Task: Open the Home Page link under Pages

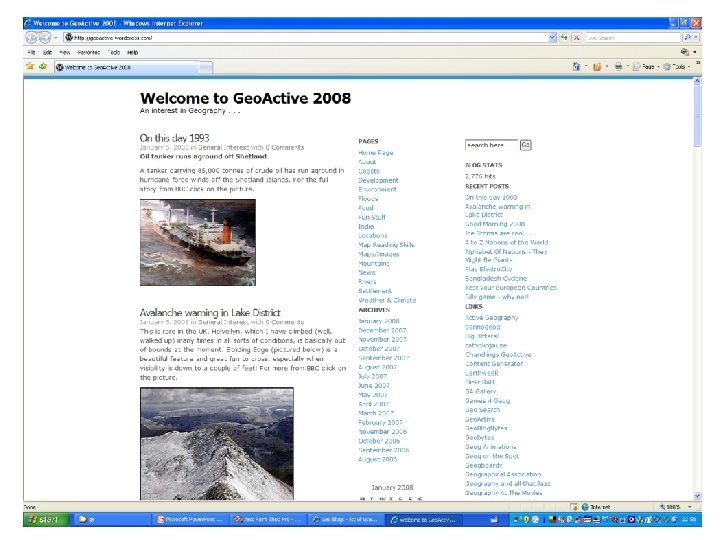Action: tap(376, 152)
